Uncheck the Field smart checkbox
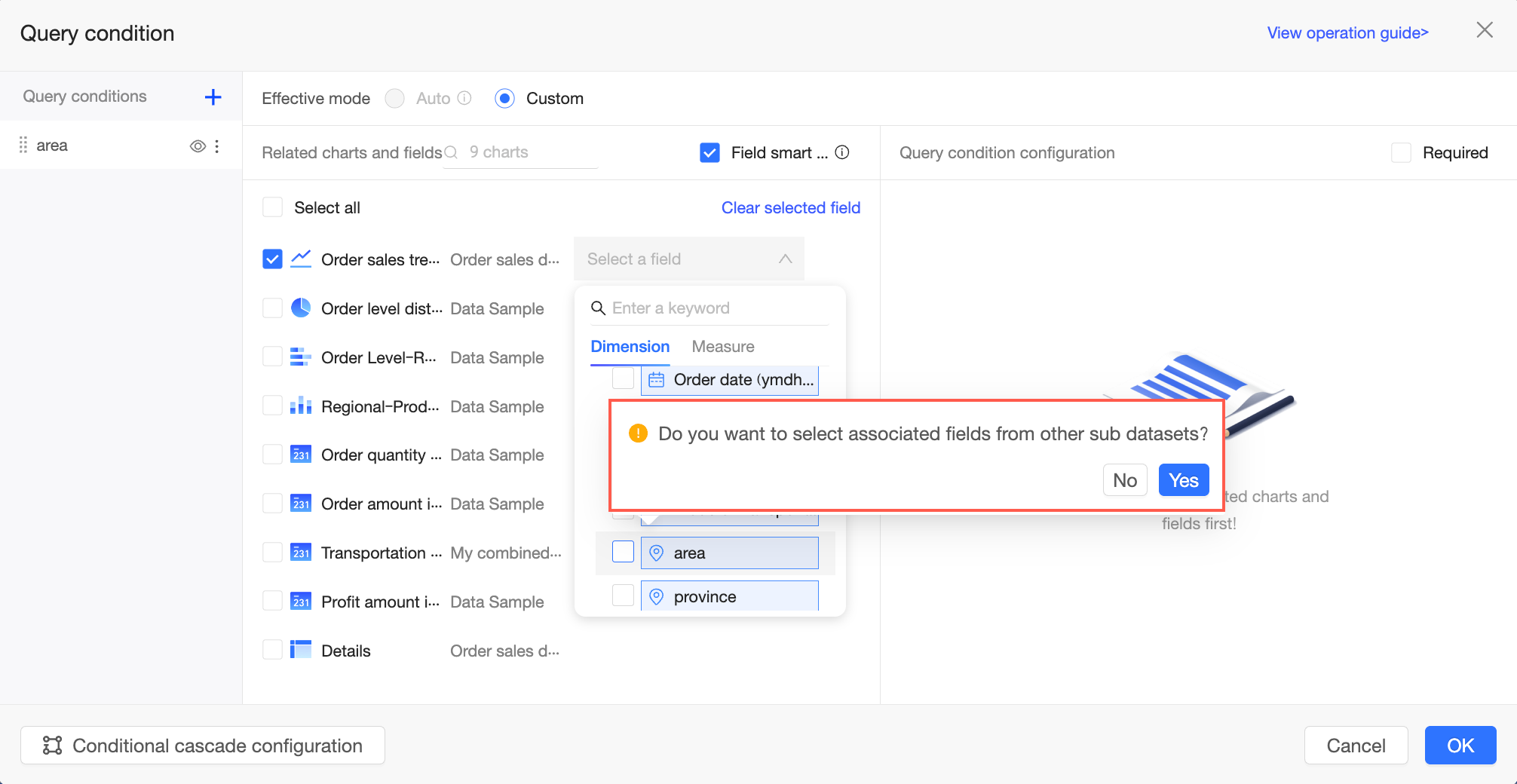The height and width of the screenshot is (784, 1517). click(x=709, y=152)
